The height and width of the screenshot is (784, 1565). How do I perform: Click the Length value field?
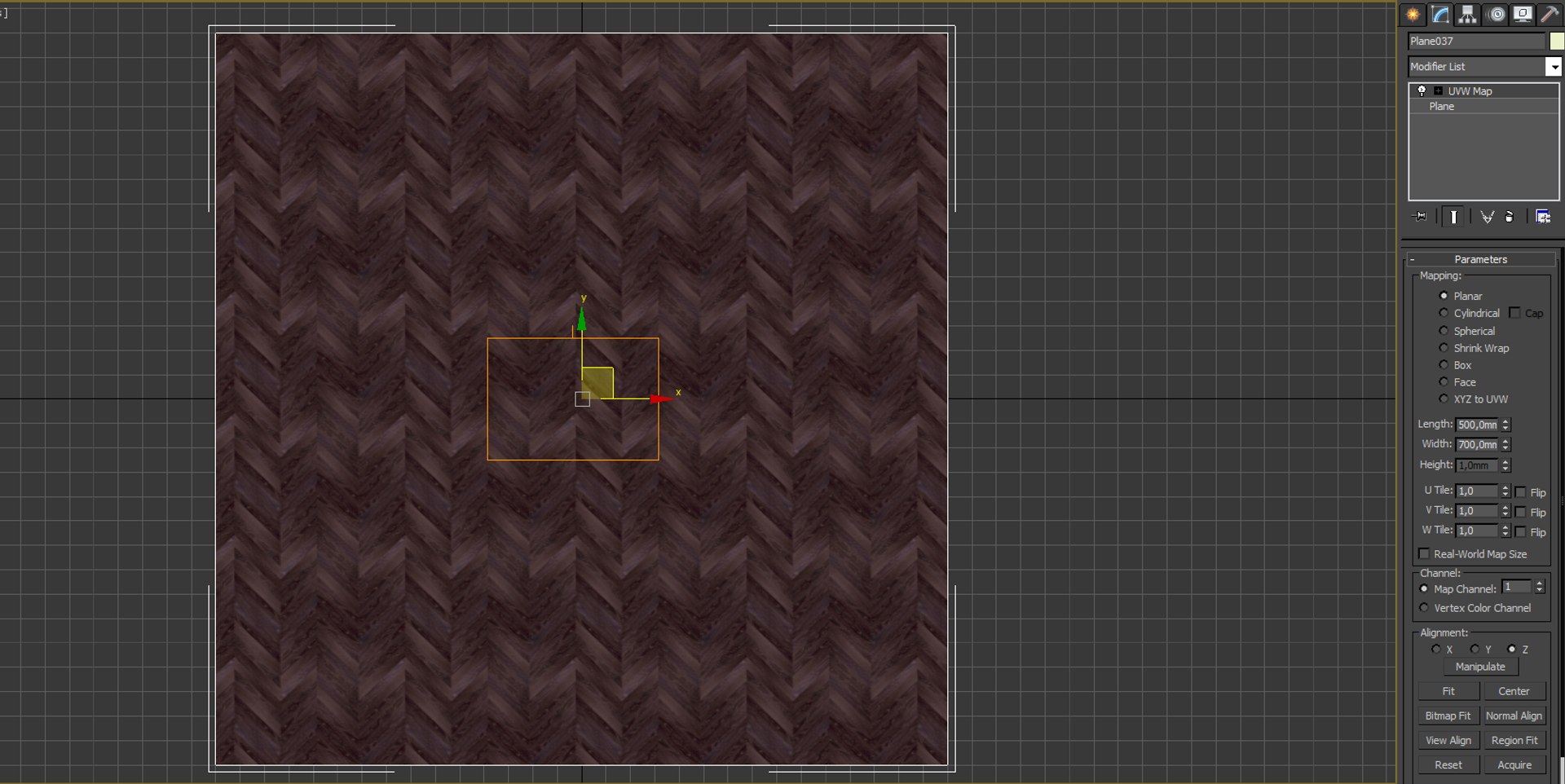[x=1477, y=425]
